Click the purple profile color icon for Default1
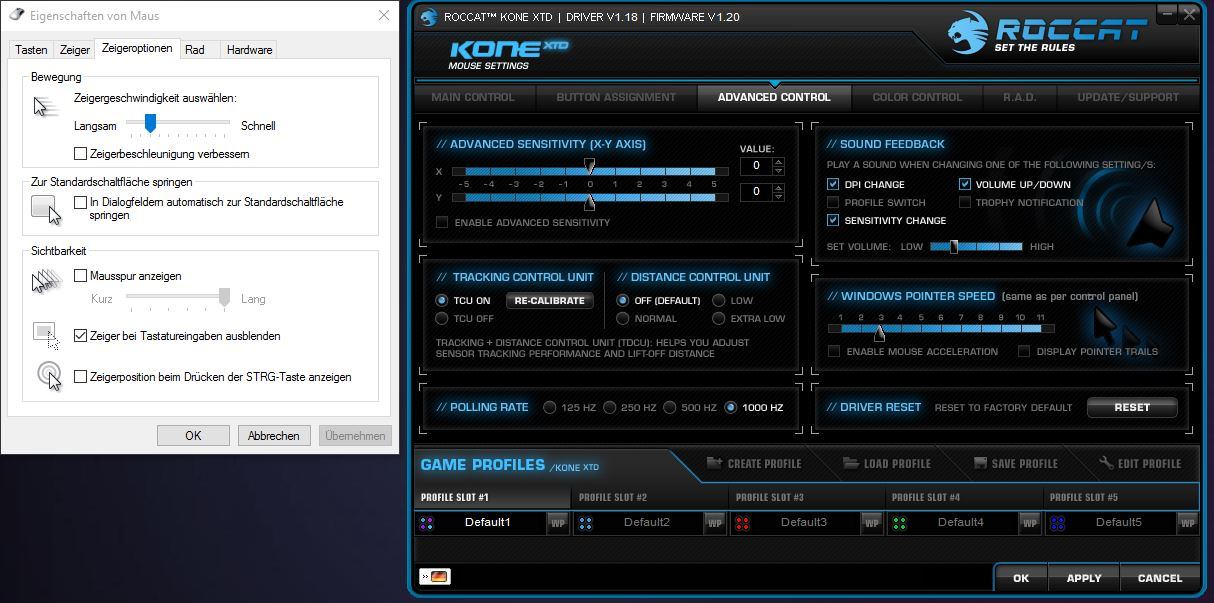 [x=427, y=523]
